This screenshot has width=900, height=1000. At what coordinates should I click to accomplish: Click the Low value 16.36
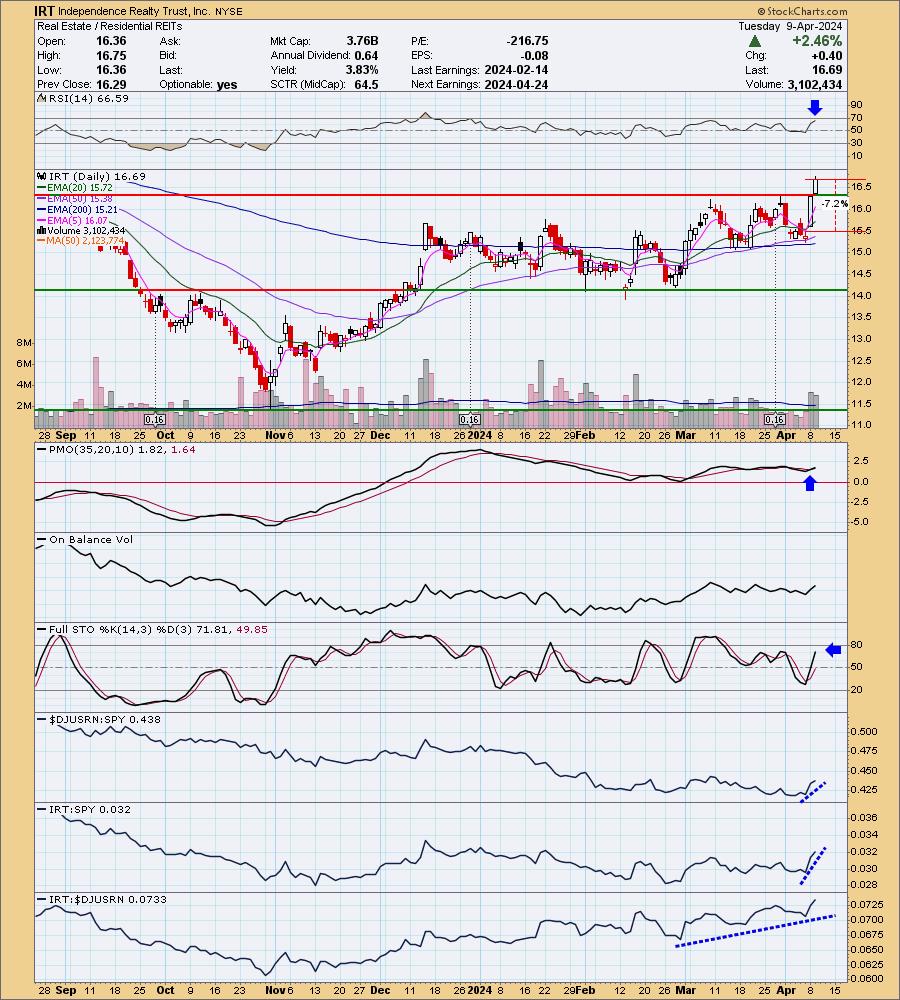pyautogui.click(x=111, y=70)
